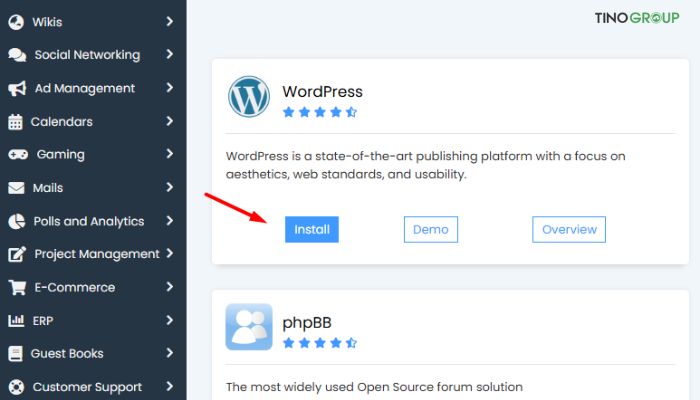Open the E-Commerce category

(x=75, y=288)
